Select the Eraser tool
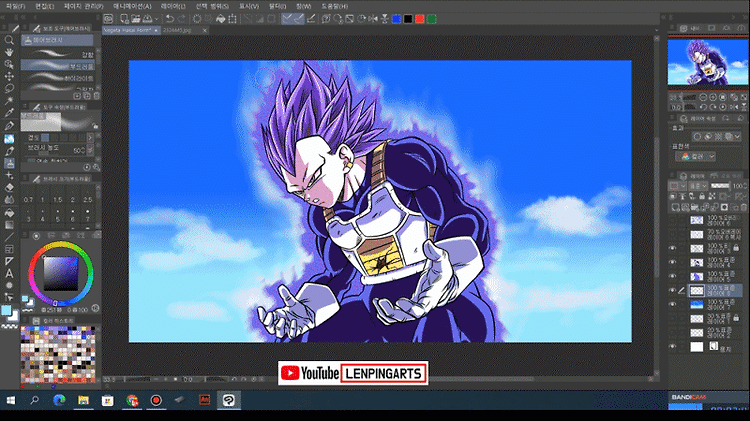This screenshot has width=750, height=421. [x=9, y=188]
